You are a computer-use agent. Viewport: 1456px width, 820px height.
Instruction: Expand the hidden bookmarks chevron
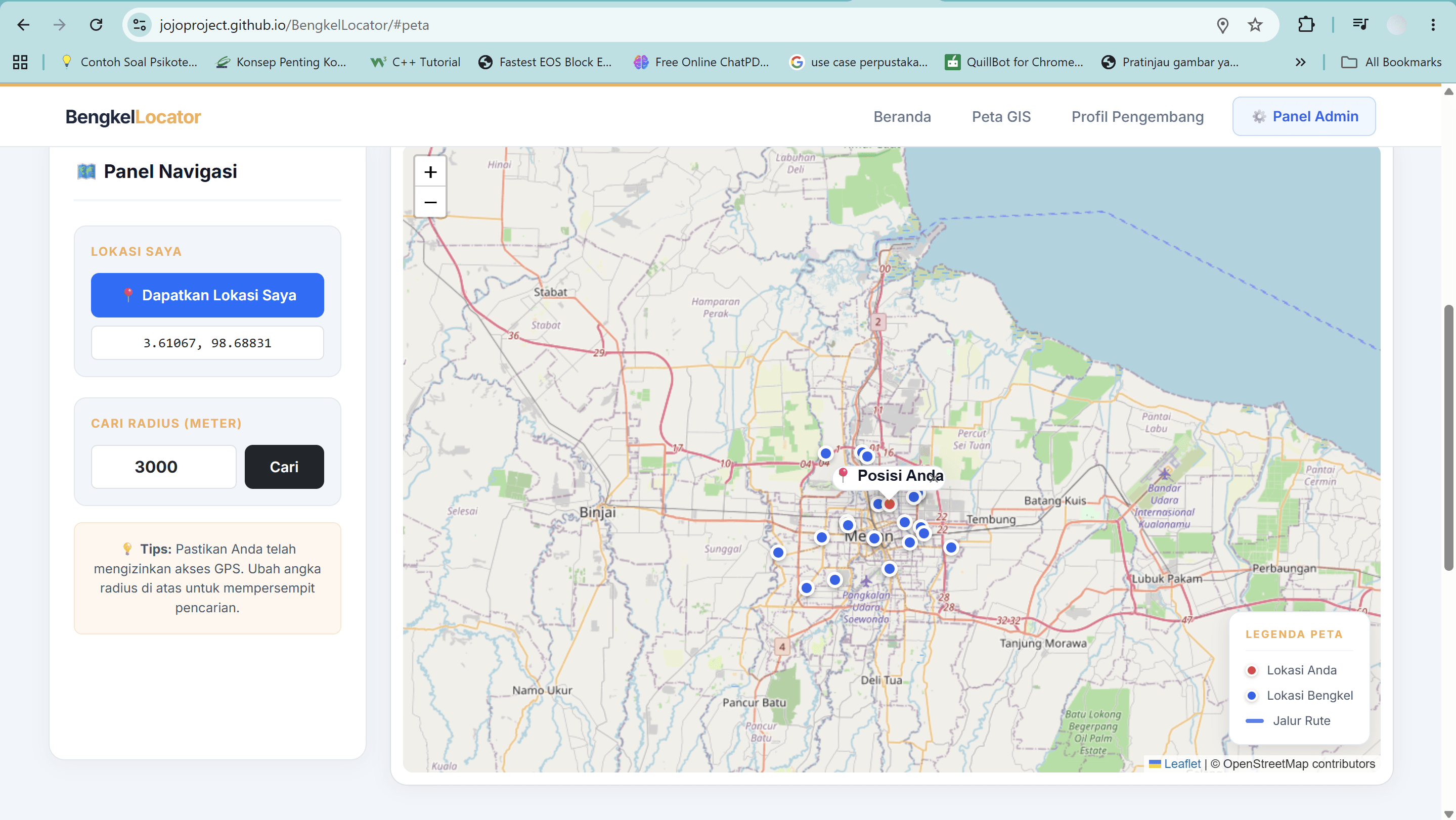[x=1301, y=62]
